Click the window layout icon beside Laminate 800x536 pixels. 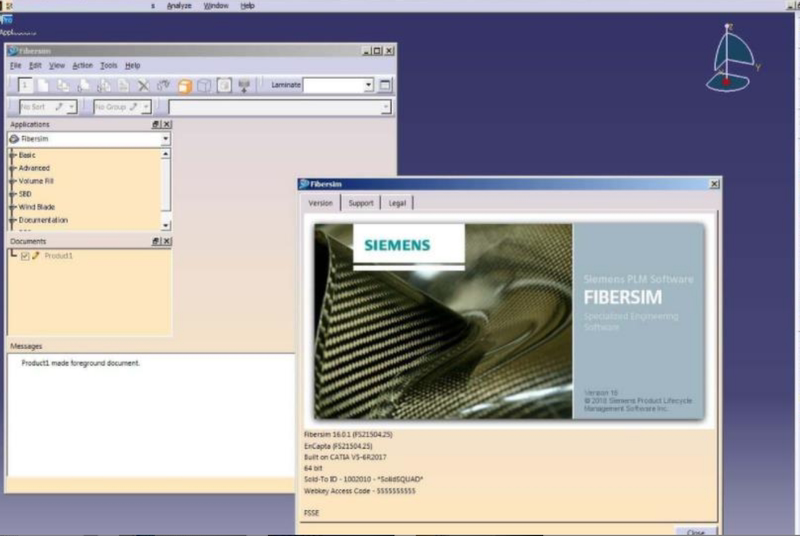pyautogui.click(x=385, y=85)
